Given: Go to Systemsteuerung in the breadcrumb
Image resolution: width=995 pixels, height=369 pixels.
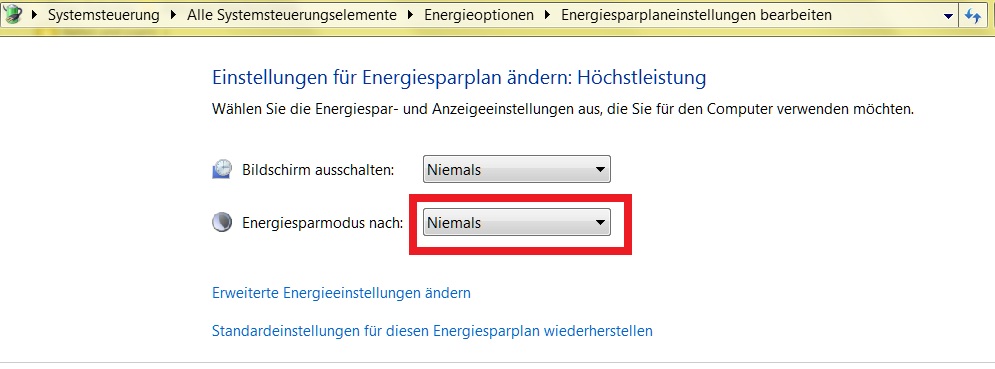Looking at the screenshot, I should coord(104,15).
